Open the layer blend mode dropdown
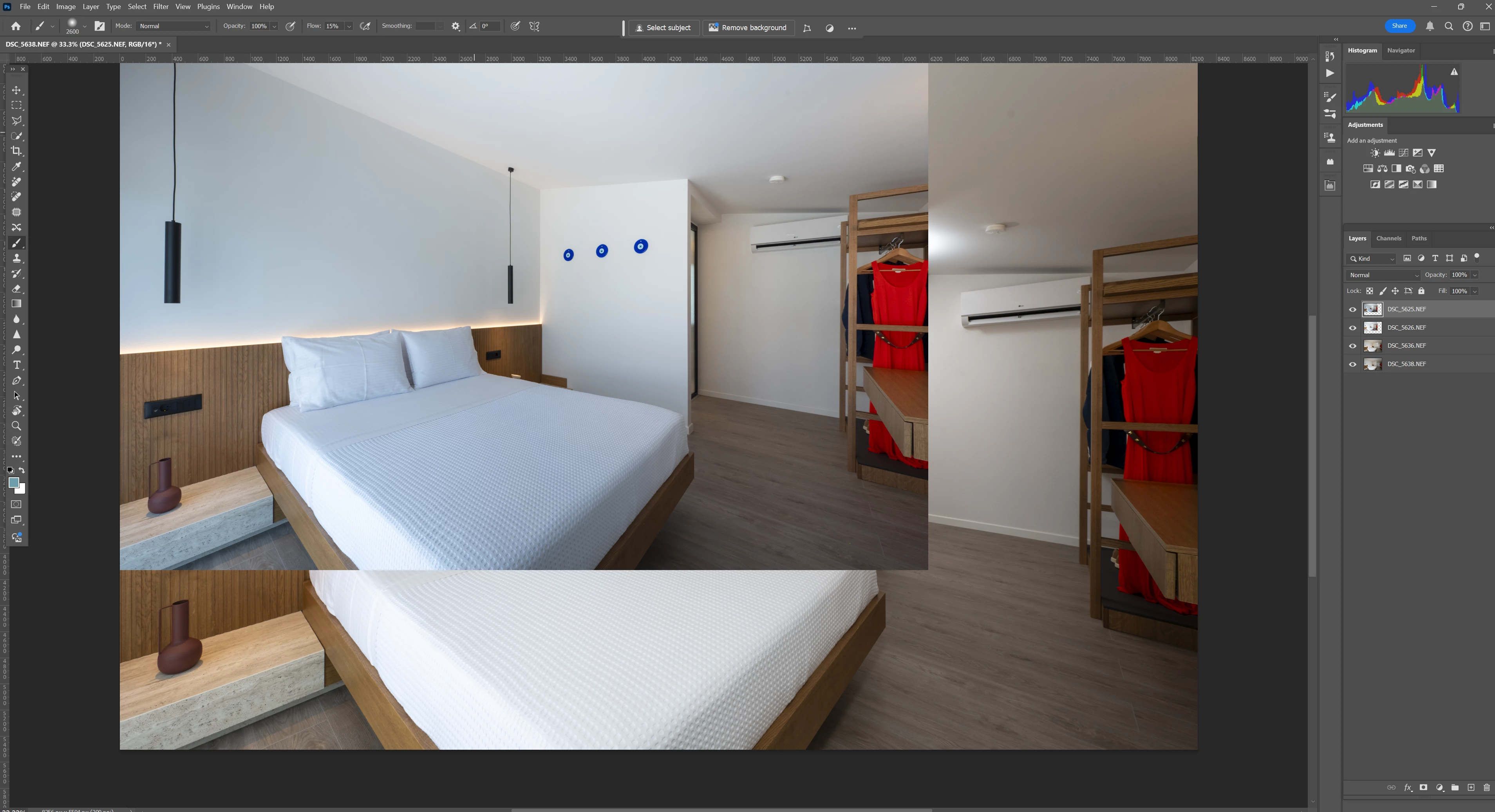 click(1383, 275)
